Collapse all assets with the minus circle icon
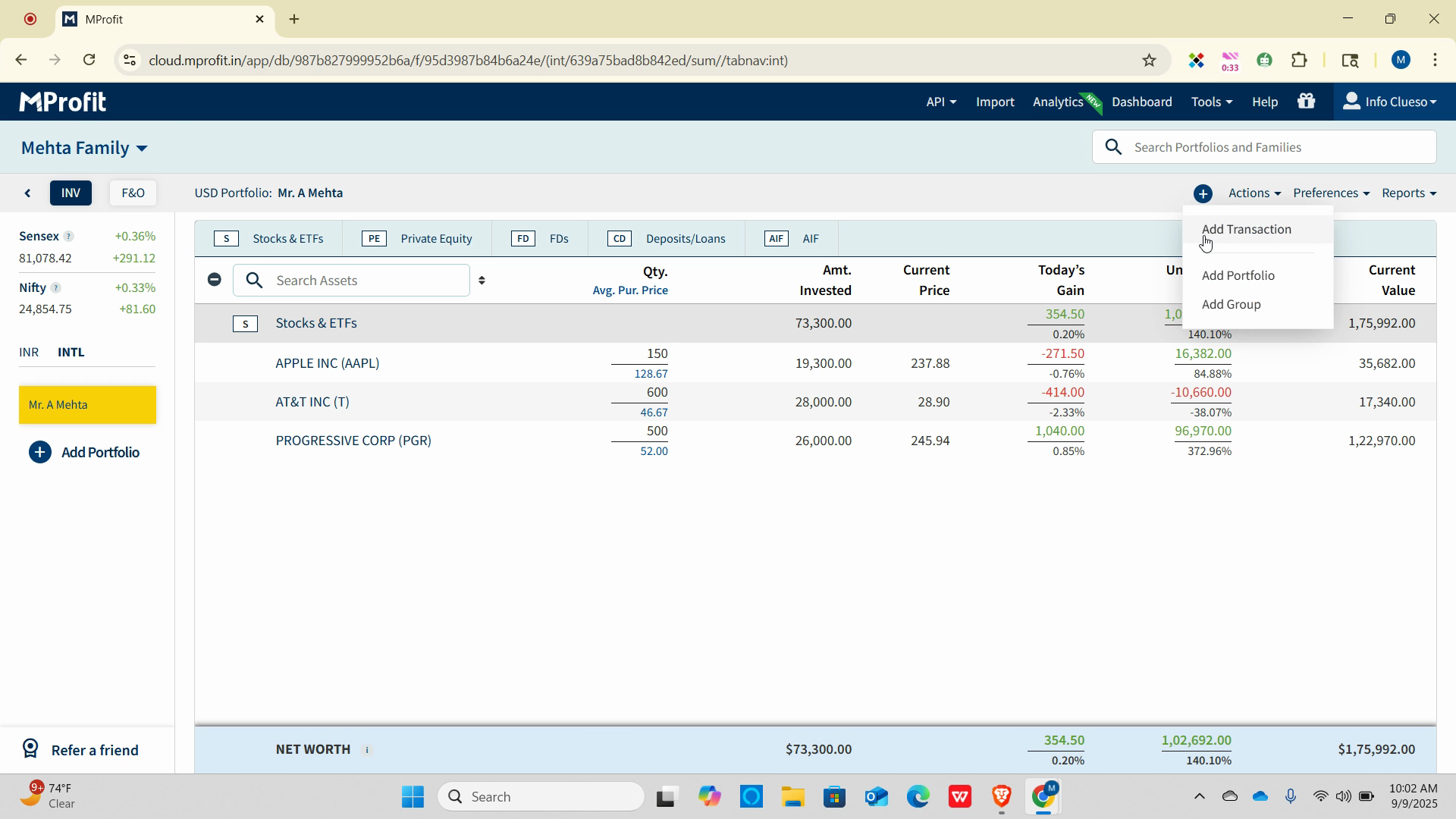Image resolution: width=1456 pixels, height=819 pixels. [215, 280]
